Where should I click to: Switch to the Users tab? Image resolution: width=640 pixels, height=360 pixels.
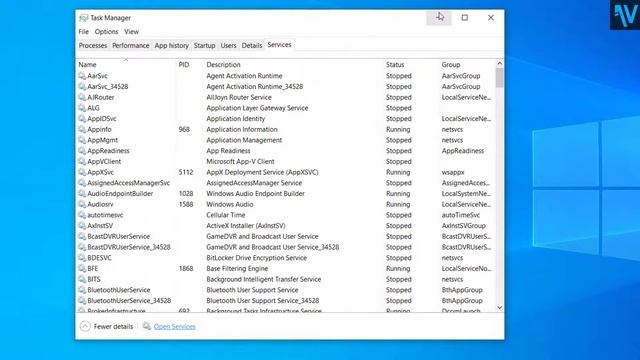coord(229,45)
